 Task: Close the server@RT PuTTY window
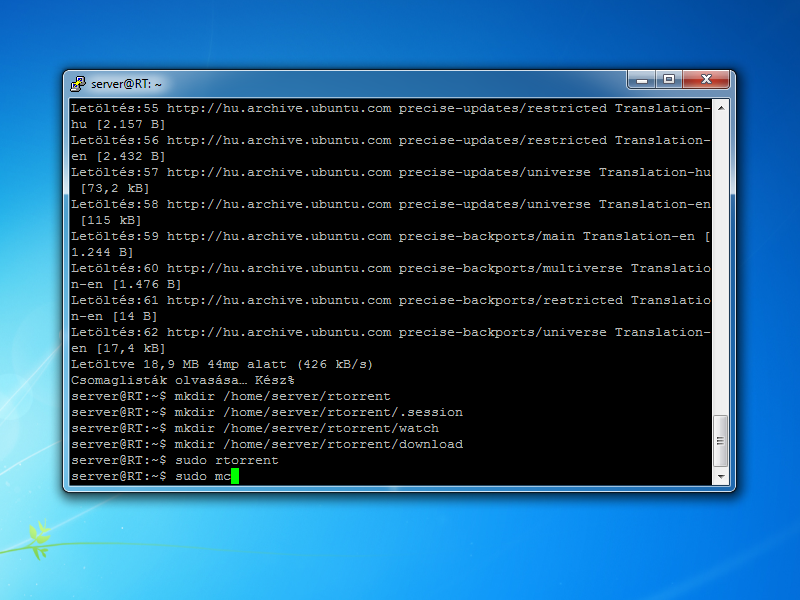(x=707, y=80)
